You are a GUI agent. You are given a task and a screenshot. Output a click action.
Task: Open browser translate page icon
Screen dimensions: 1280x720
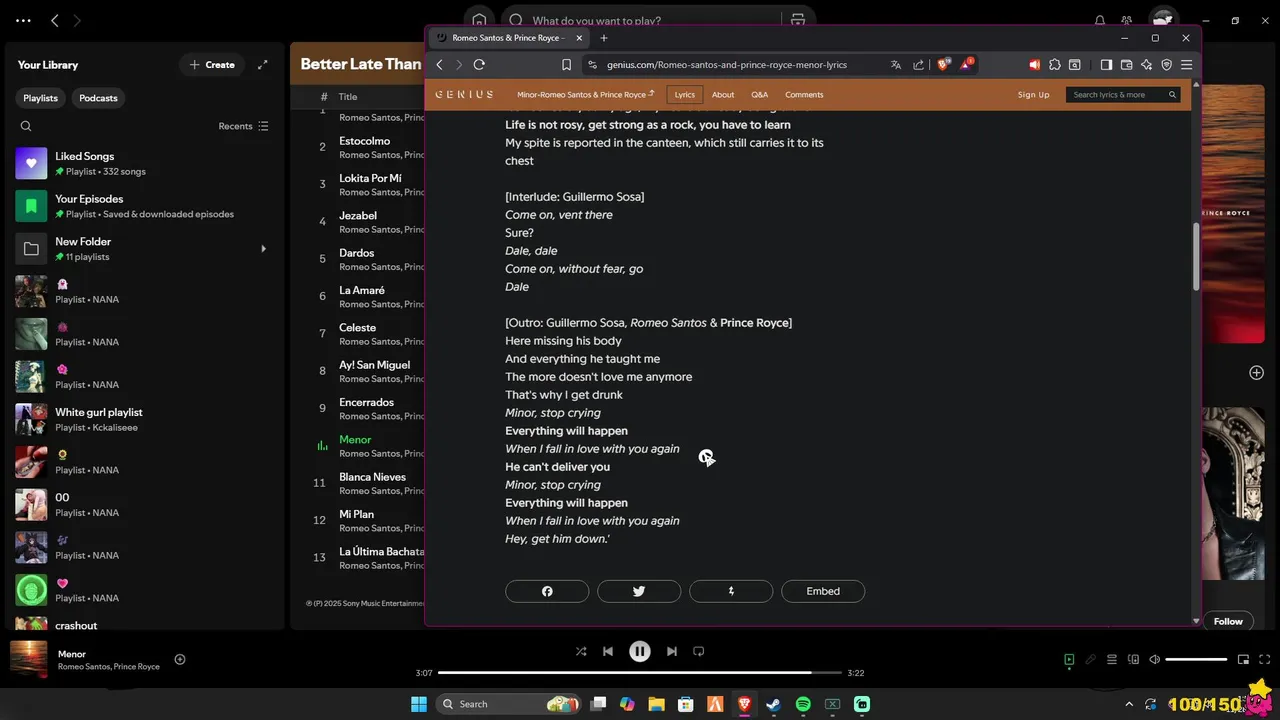[x=896, y=64]
